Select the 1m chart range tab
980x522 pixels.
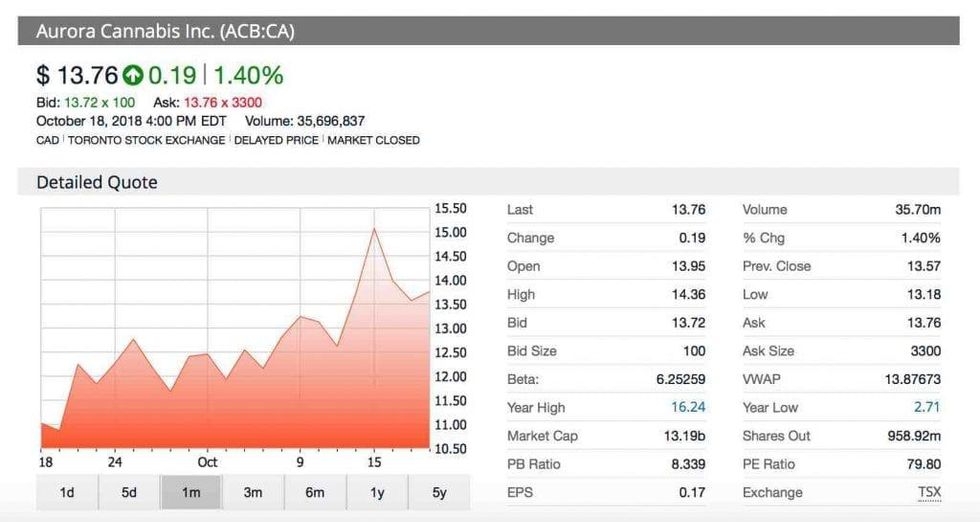pyautogui.click(x=191, y=492)
